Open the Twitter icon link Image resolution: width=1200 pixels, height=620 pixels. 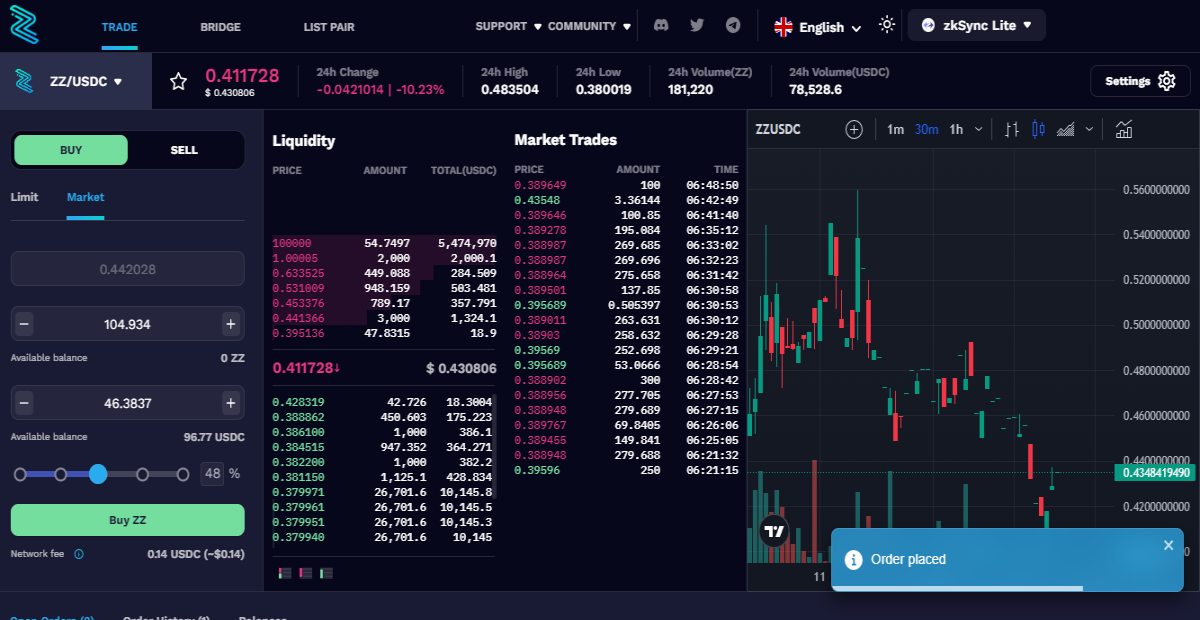[697, 25]
